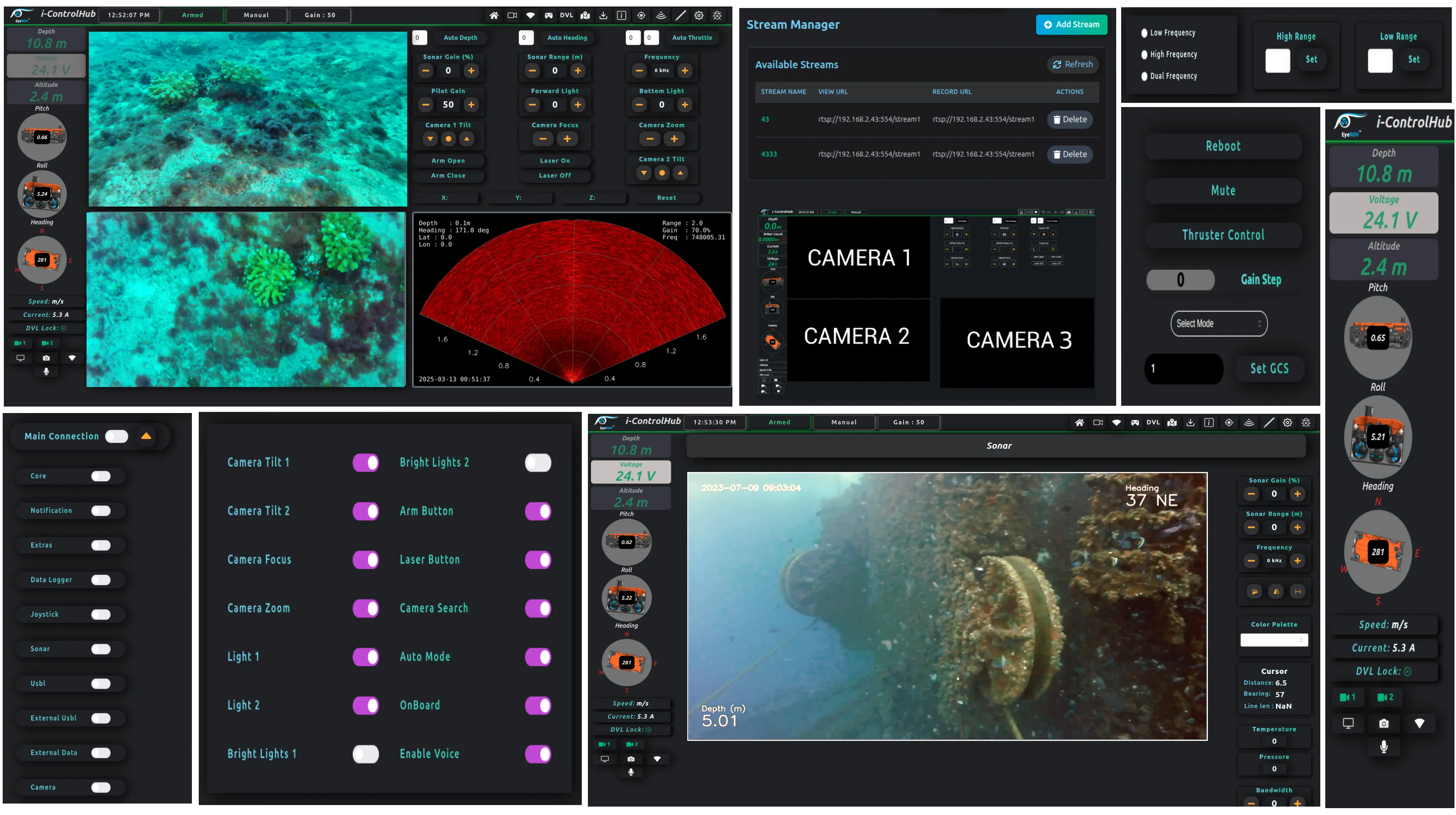The height and width of the screenshot is (815, 1456).
Task: Open the map waypoint icon
Action: coord(585,15)
